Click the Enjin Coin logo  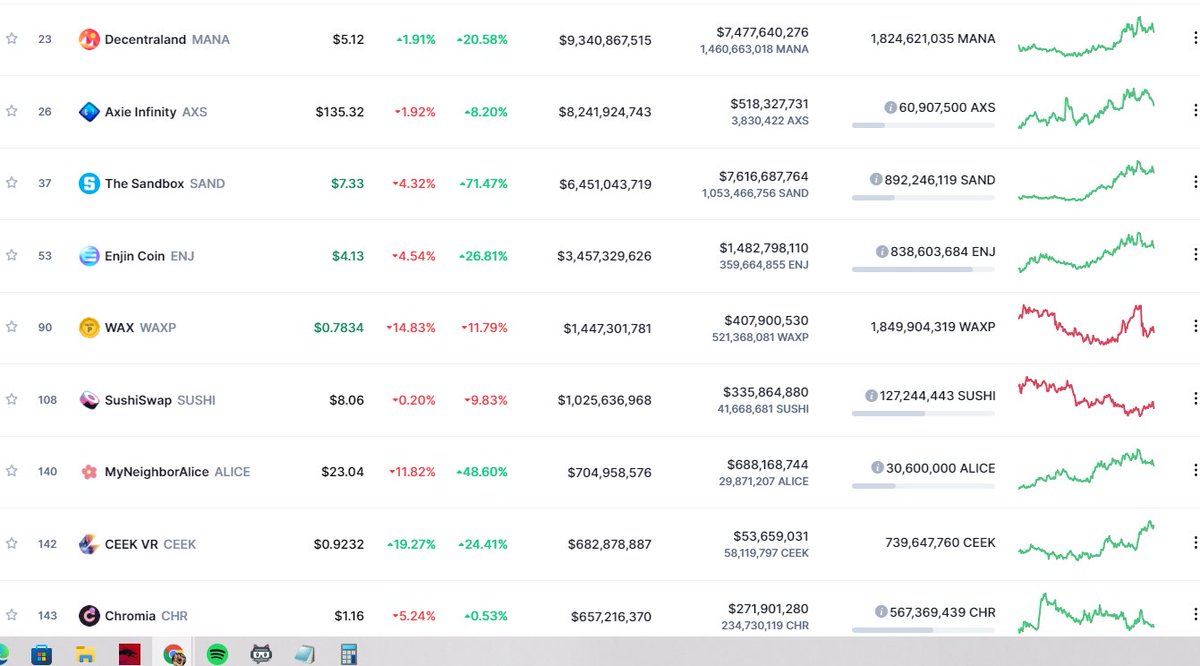[x=89, y=256]
